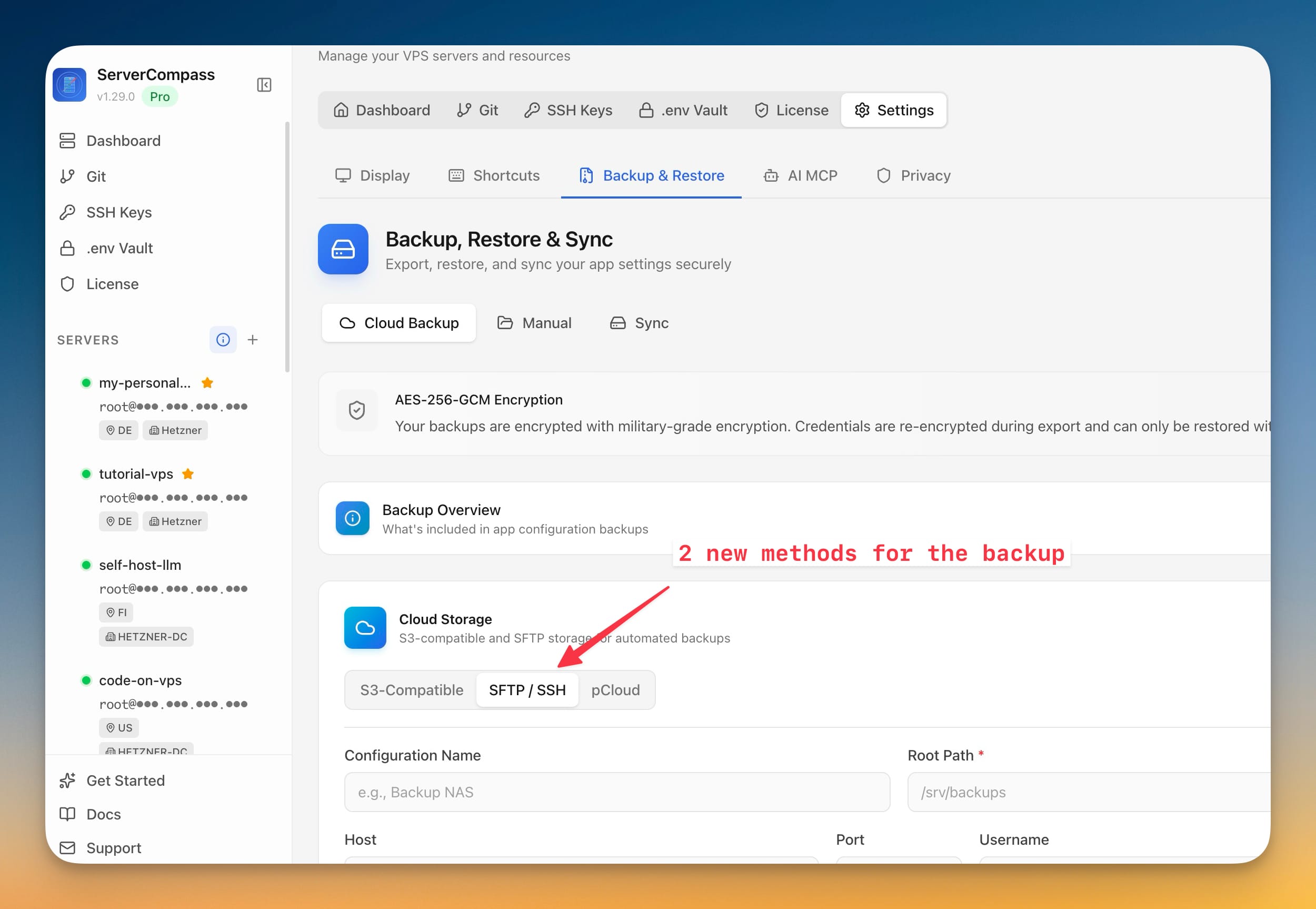Select the code-on-vps server

(x=140, y=680)
